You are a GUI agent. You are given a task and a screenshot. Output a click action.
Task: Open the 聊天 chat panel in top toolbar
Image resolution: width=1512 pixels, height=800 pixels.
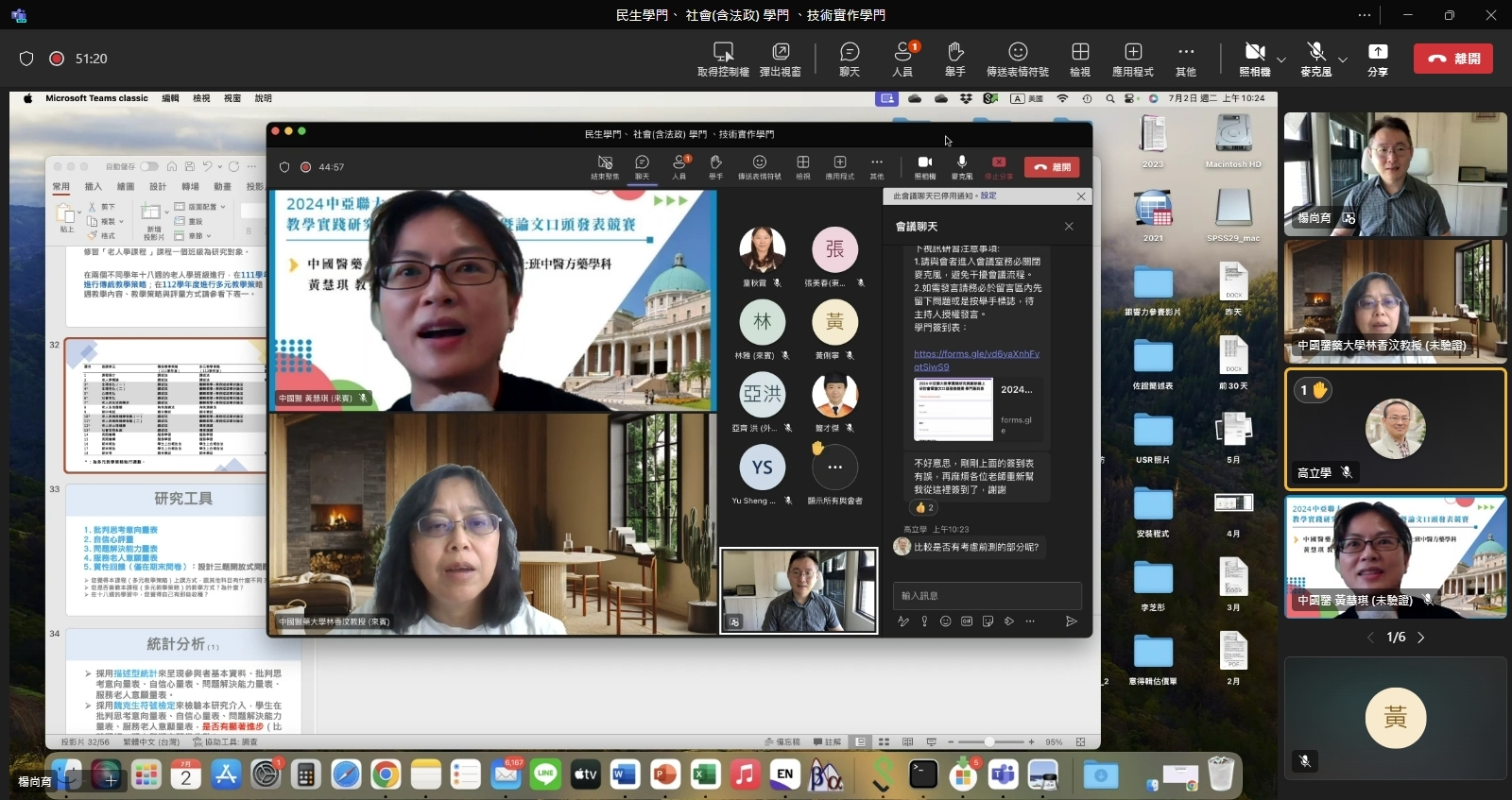coord(850,59)
